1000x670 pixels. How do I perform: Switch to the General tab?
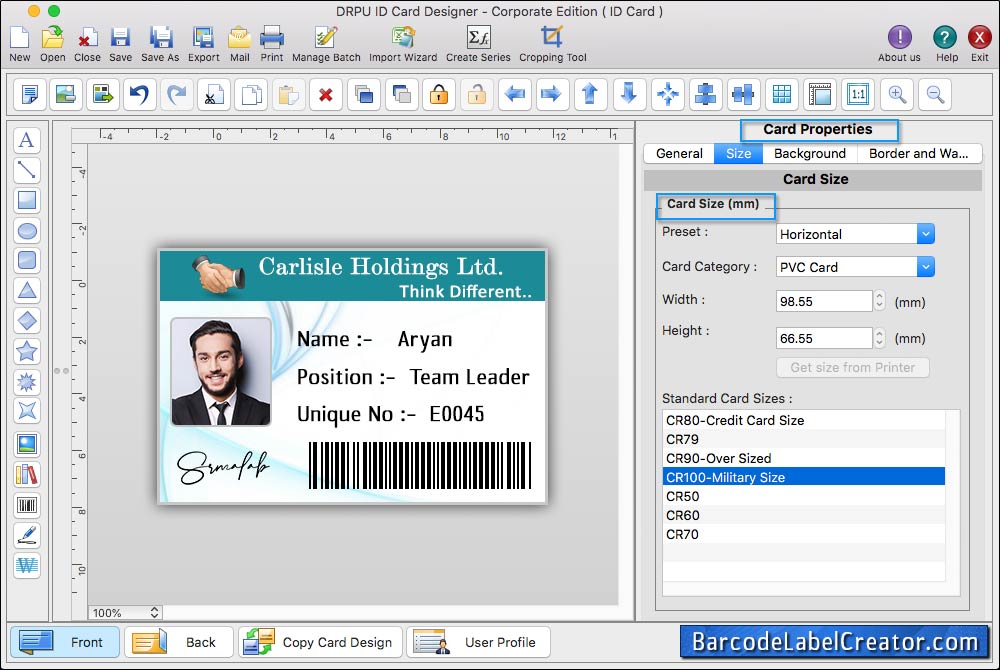(679, 154)
